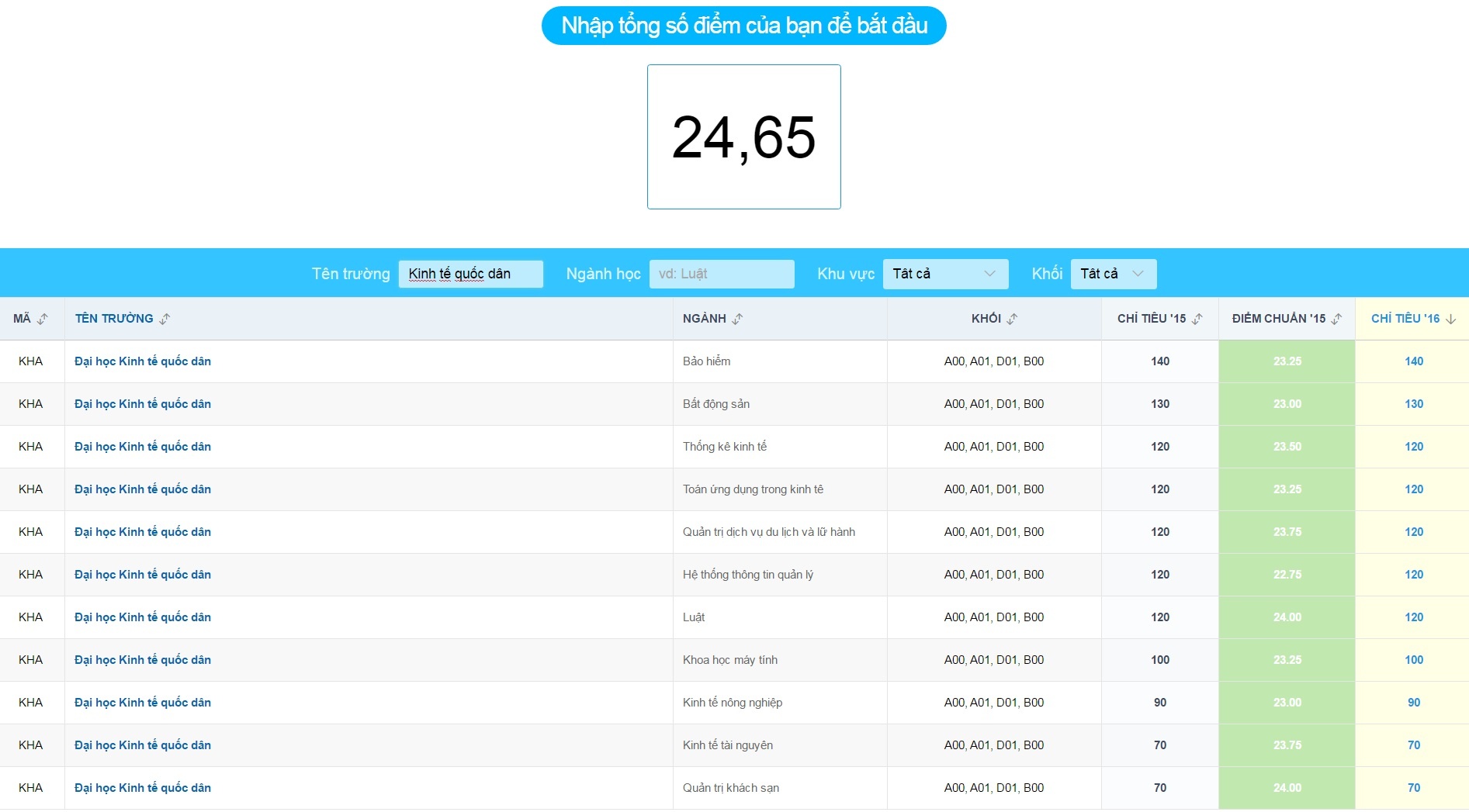
Task: Click down arrow sort on CHỈ TIÊU '16
Action: (1450, 319)
